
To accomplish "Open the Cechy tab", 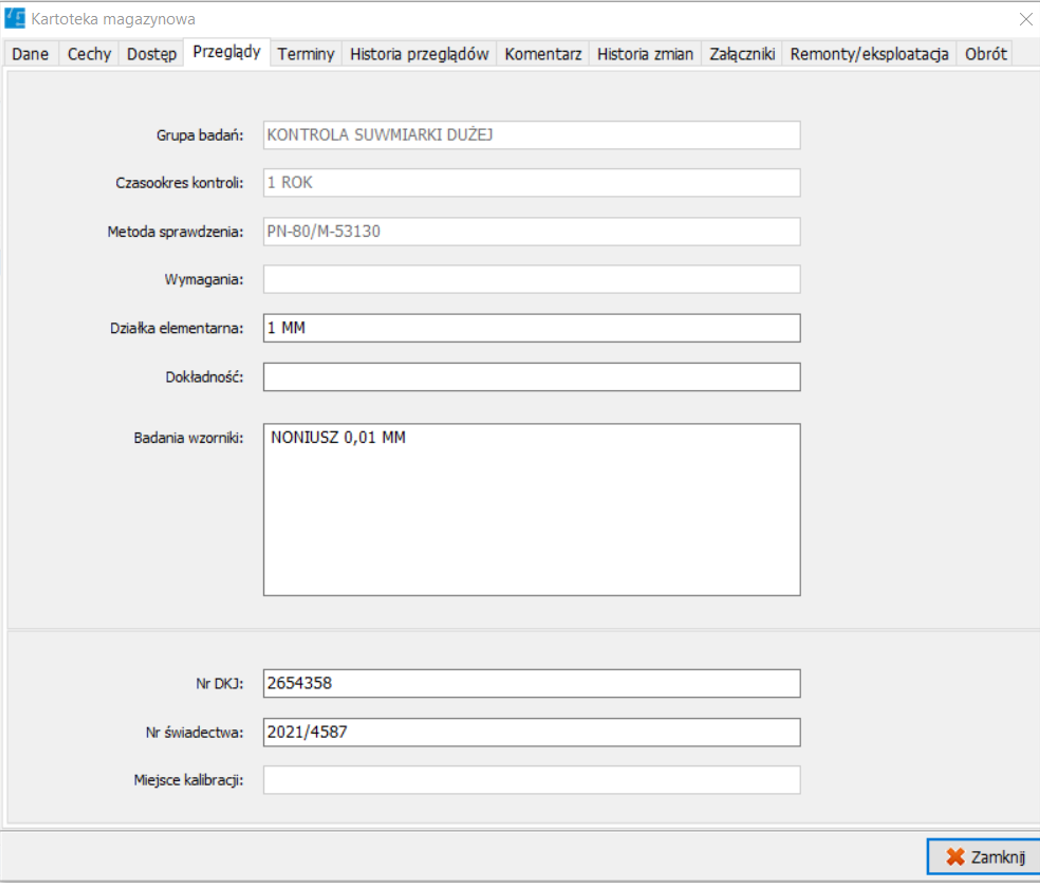I will 89,54.
